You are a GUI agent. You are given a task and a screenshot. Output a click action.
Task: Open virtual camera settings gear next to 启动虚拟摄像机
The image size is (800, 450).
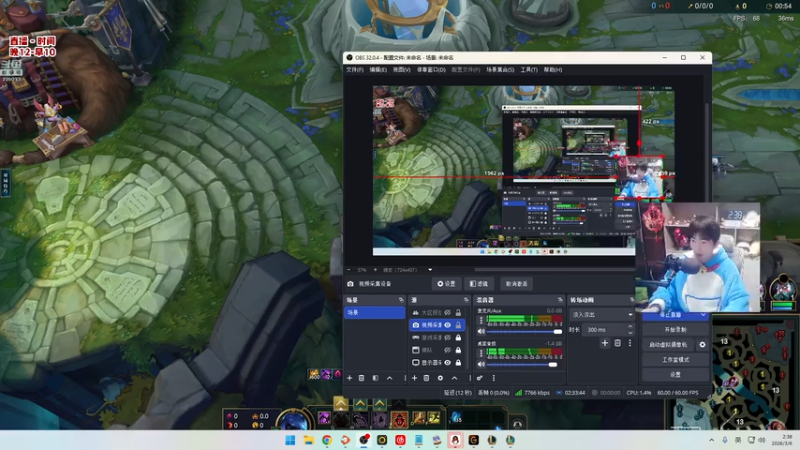702,345
